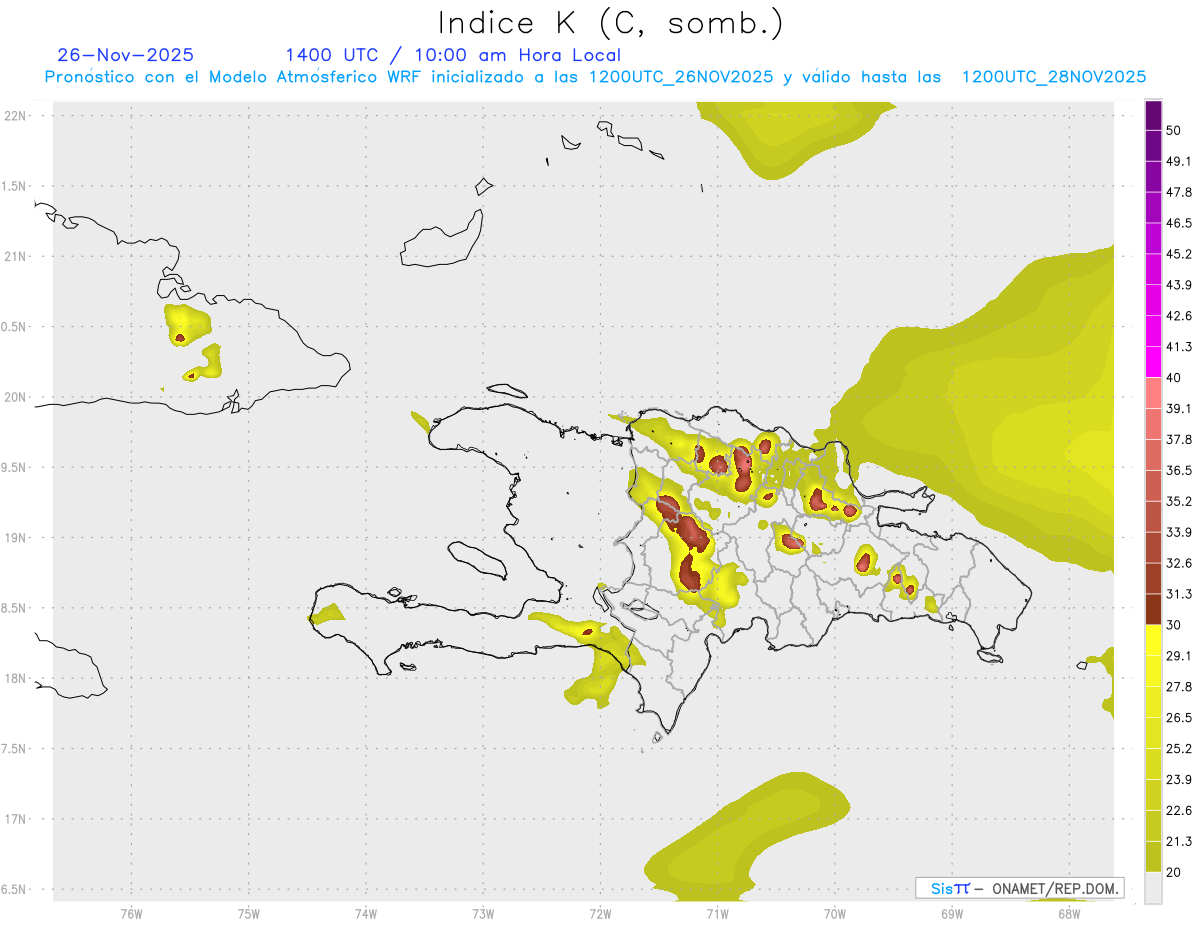Click the colorbar value "32.6"

coord(1179,563)
